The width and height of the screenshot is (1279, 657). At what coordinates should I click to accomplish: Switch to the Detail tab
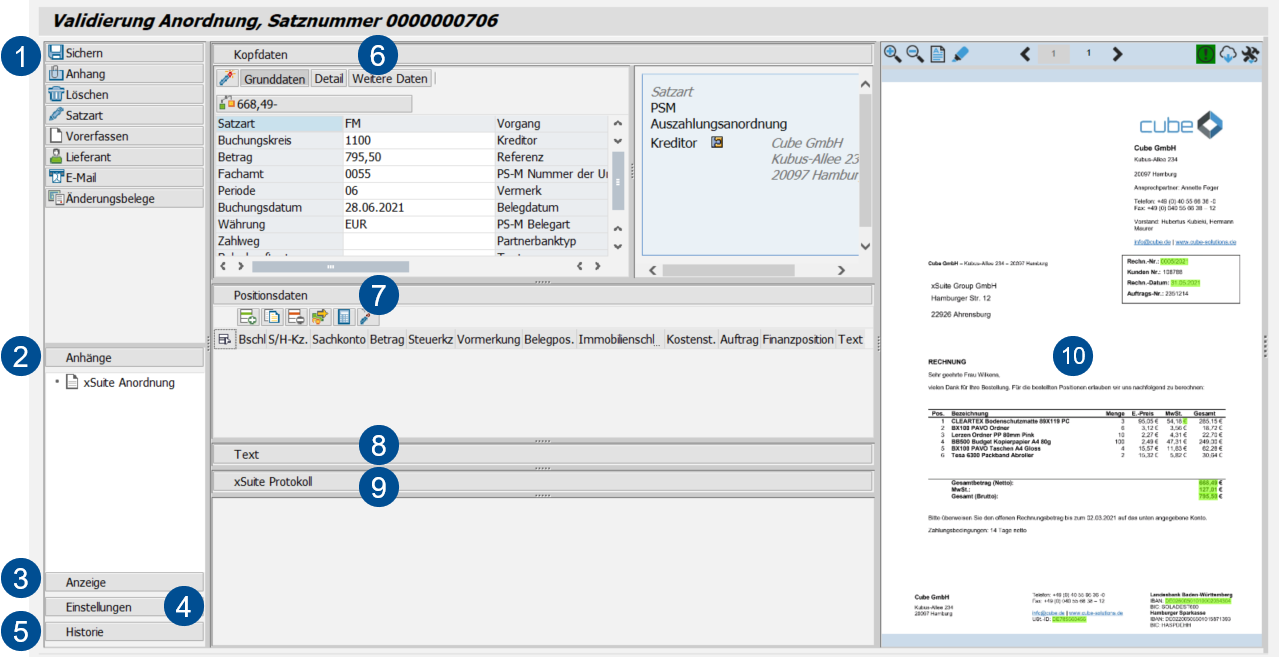(x=329, y=78)
